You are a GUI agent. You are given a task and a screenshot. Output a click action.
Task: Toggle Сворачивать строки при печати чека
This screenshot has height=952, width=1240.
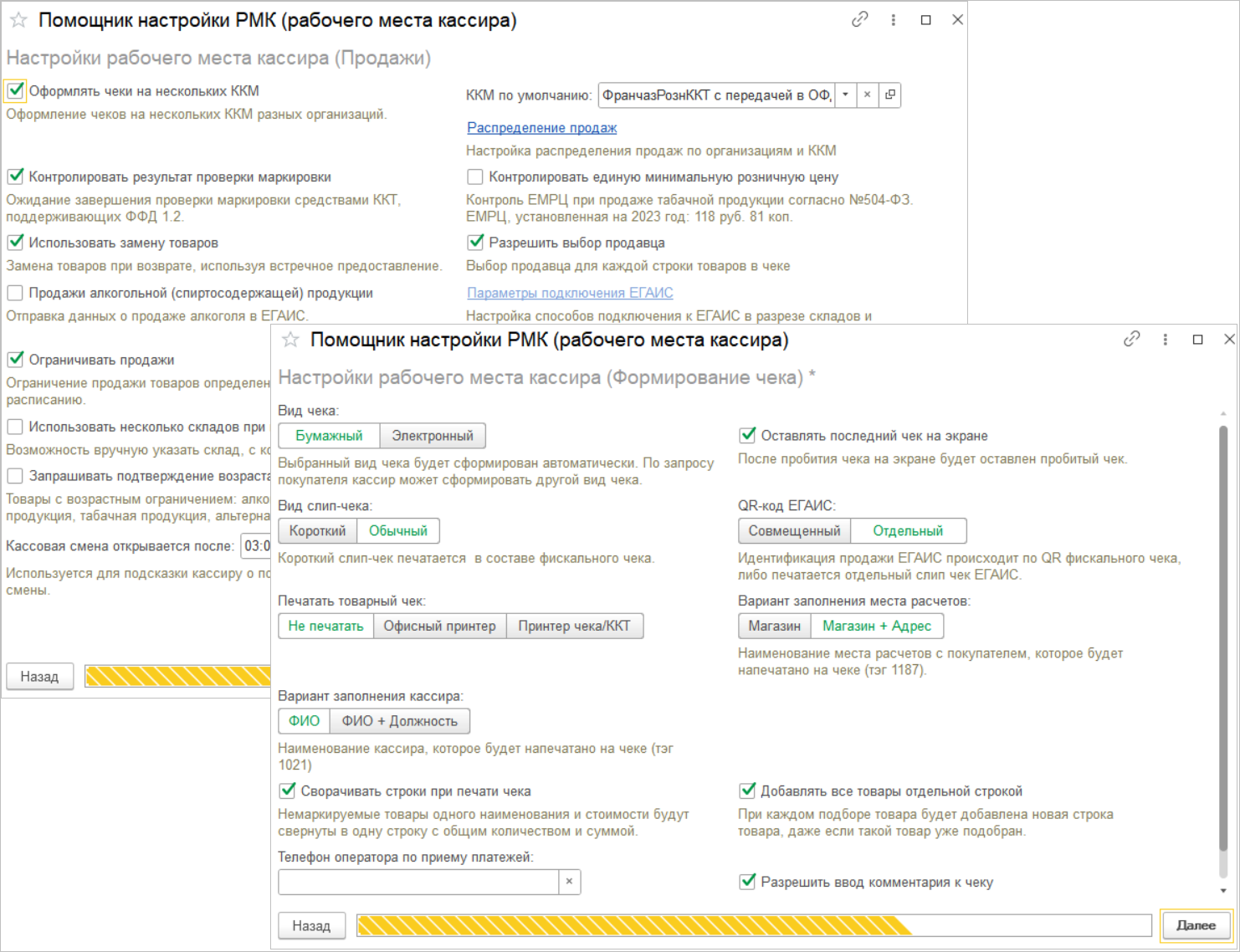tap(287, 791)
